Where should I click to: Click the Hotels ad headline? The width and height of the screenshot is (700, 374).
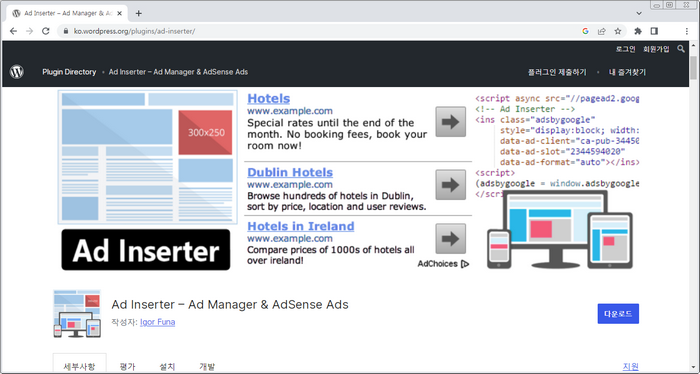[269, 99]
